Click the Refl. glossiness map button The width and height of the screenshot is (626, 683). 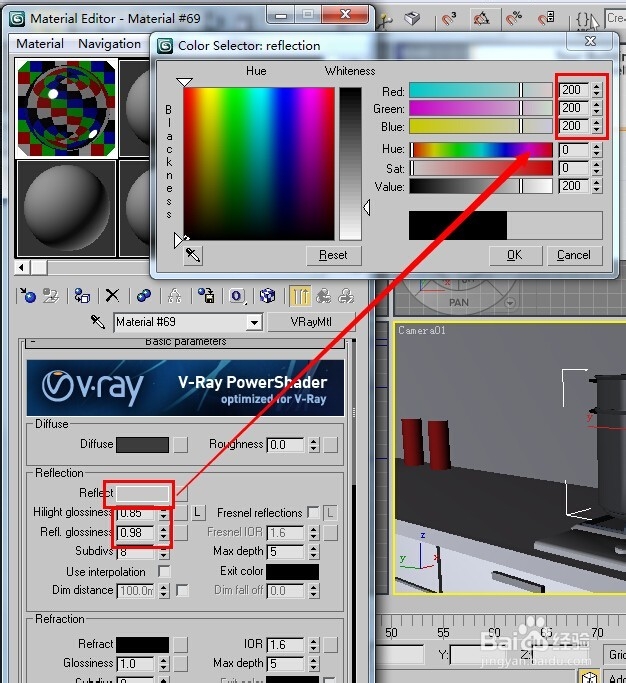181,532
